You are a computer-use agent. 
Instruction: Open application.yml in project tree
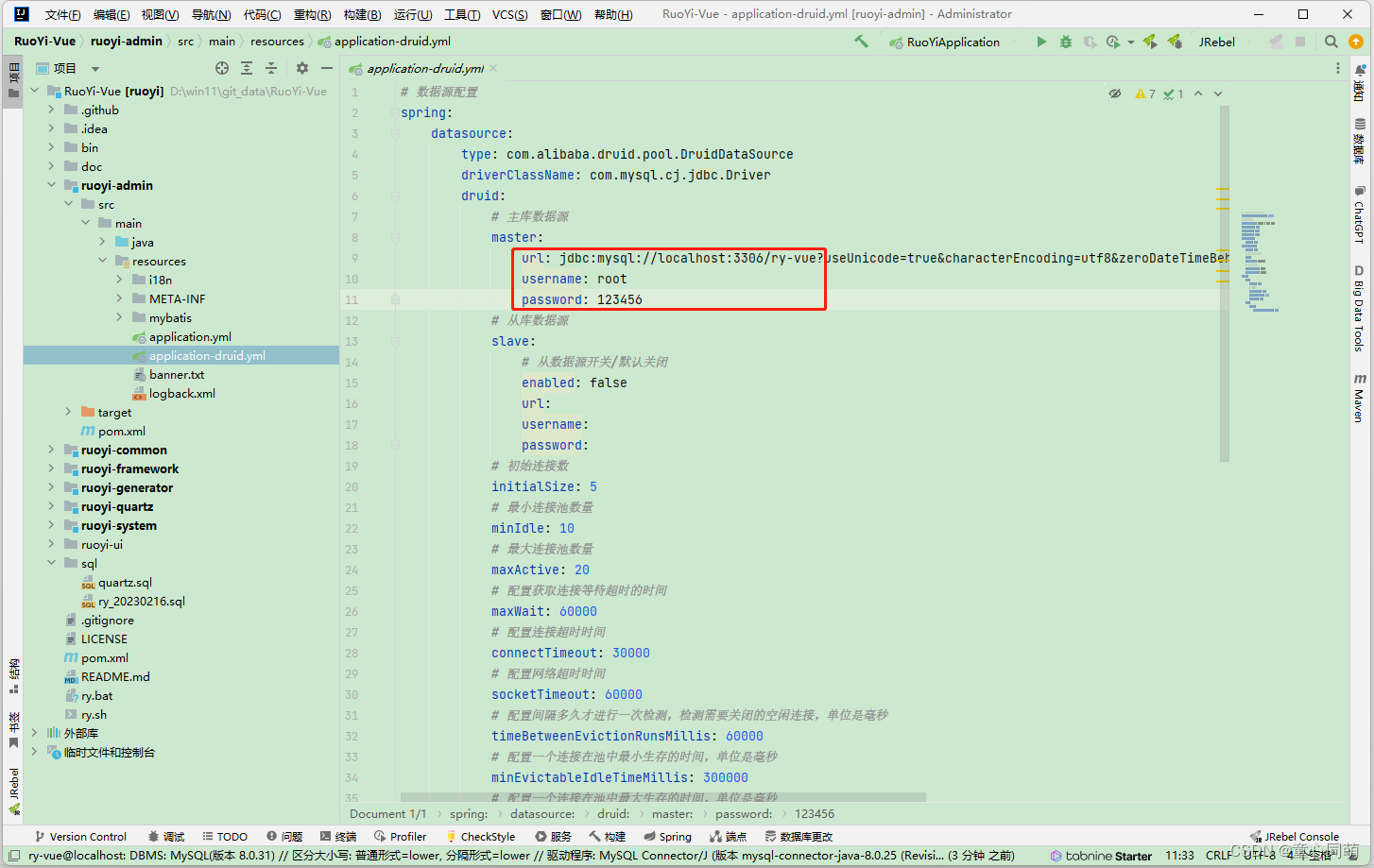tap(190, 336)
